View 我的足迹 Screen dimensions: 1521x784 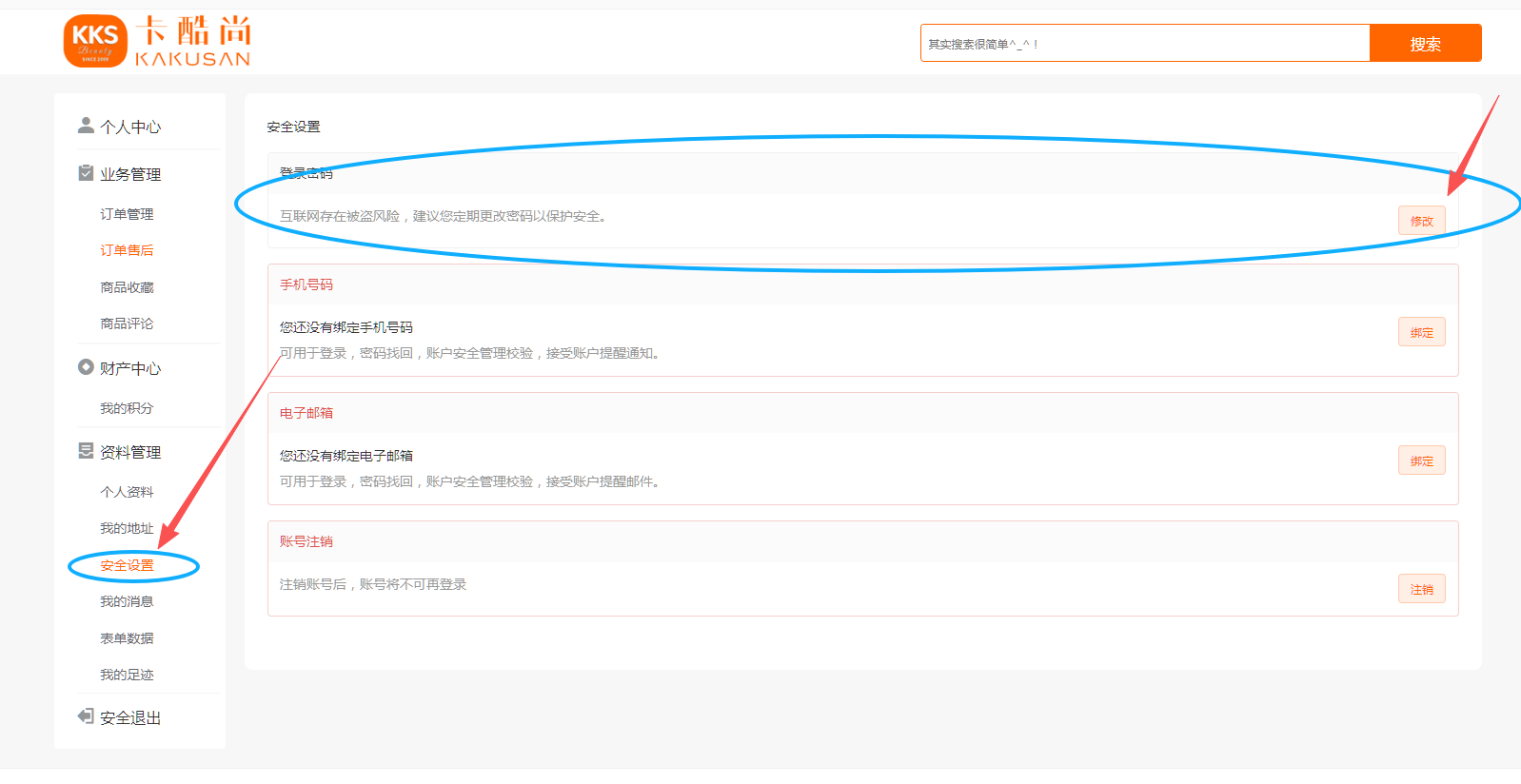[x=127, y=675]
